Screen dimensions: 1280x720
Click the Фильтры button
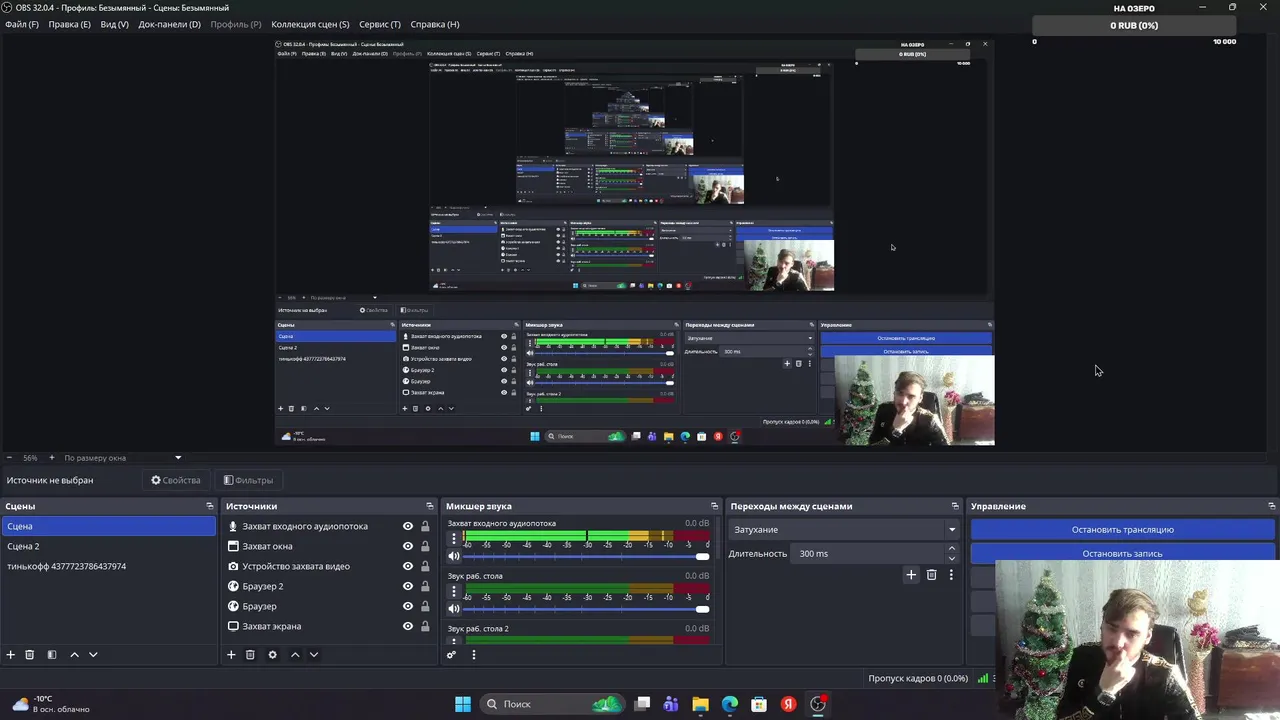[248, 480]
